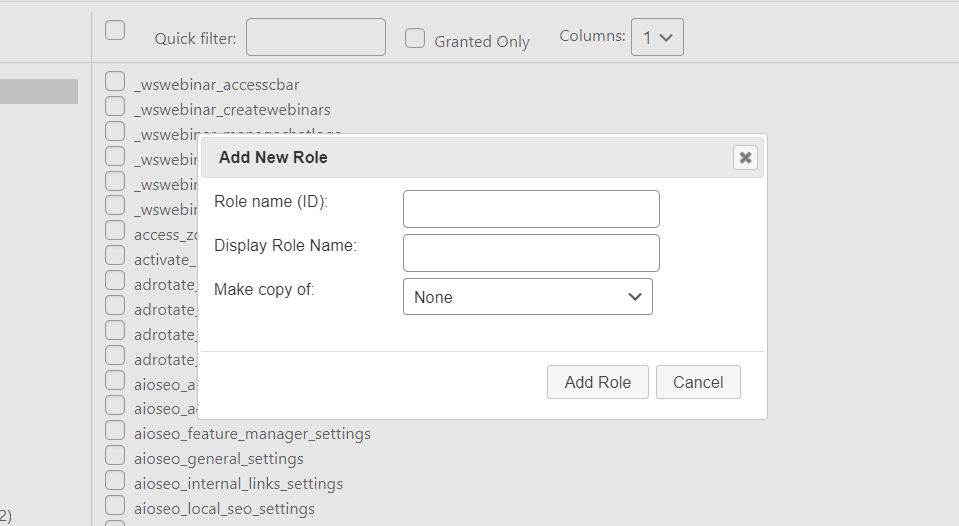Enable the aioseo_internal_links_settings capability
The image size is (959, 526).
tap(115, 481)
